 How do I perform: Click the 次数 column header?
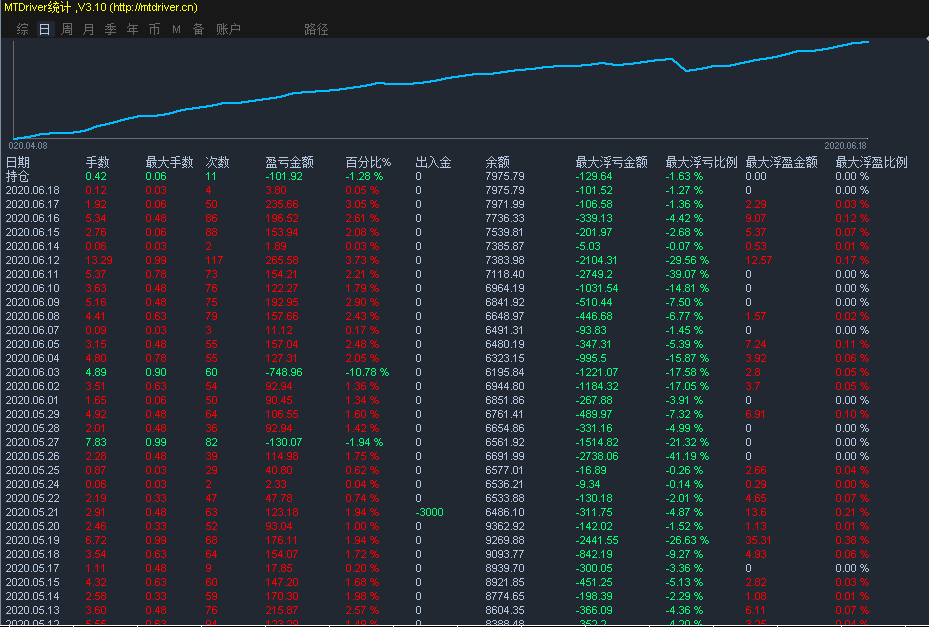217,162
